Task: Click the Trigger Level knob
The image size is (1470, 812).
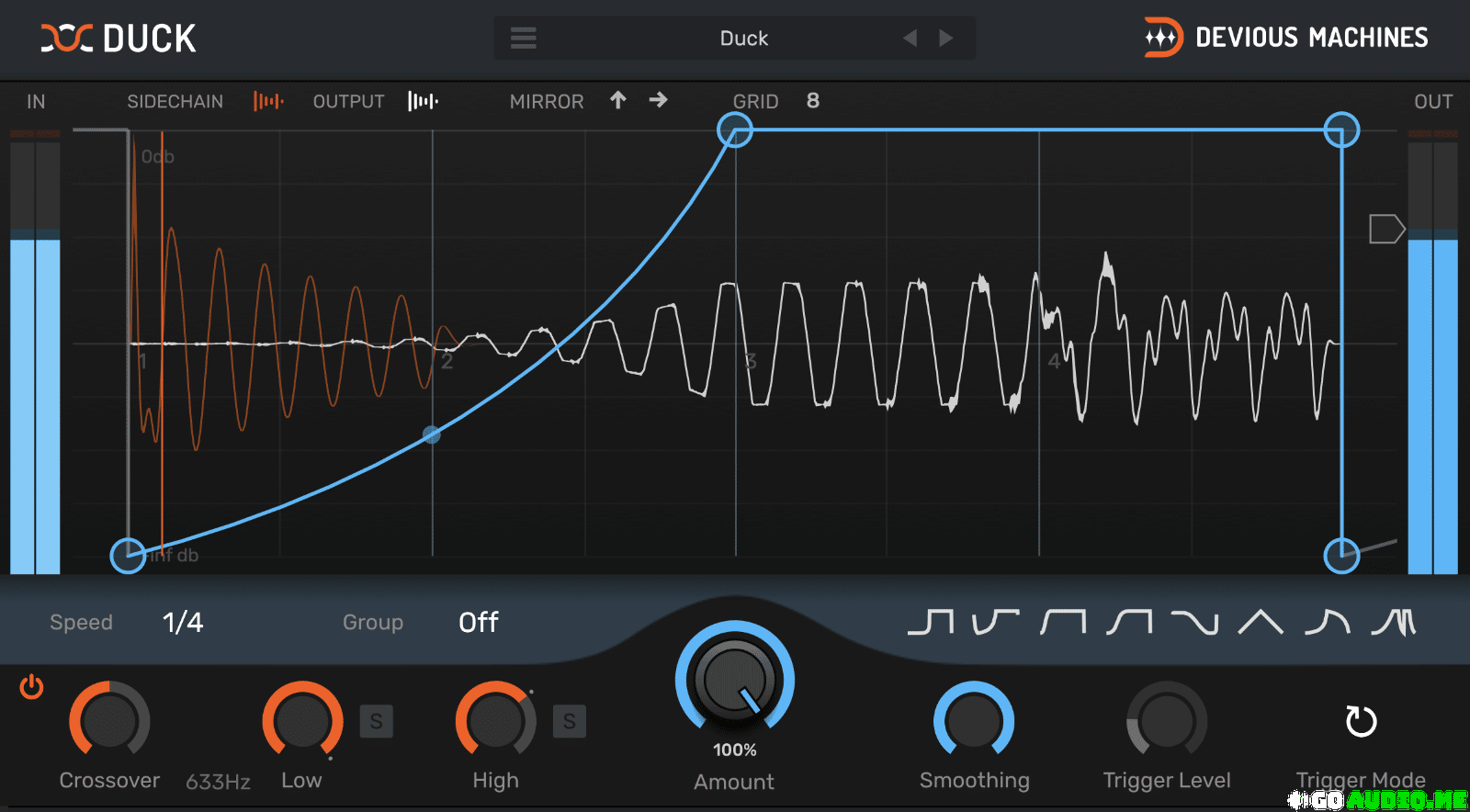Action: (x=1167, y=721)
